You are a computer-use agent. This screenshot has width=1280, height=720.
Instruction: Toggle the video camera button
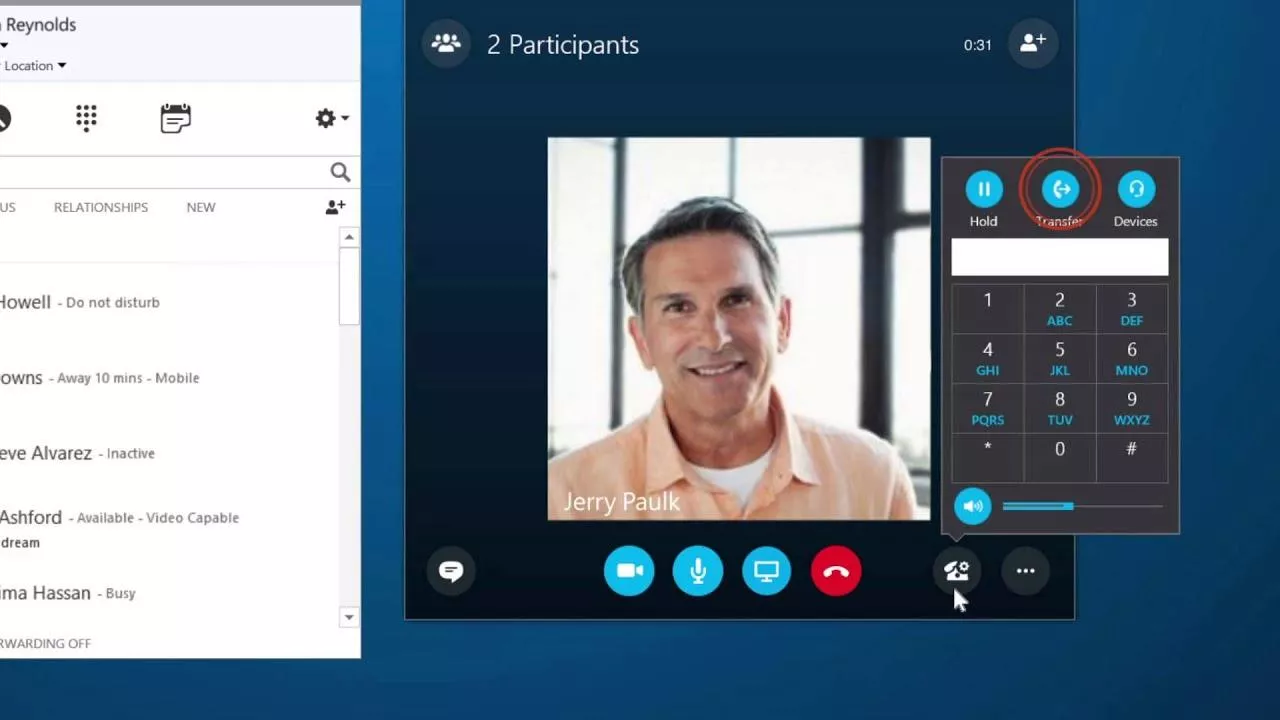pyautogui.click(x=629, y=571)
